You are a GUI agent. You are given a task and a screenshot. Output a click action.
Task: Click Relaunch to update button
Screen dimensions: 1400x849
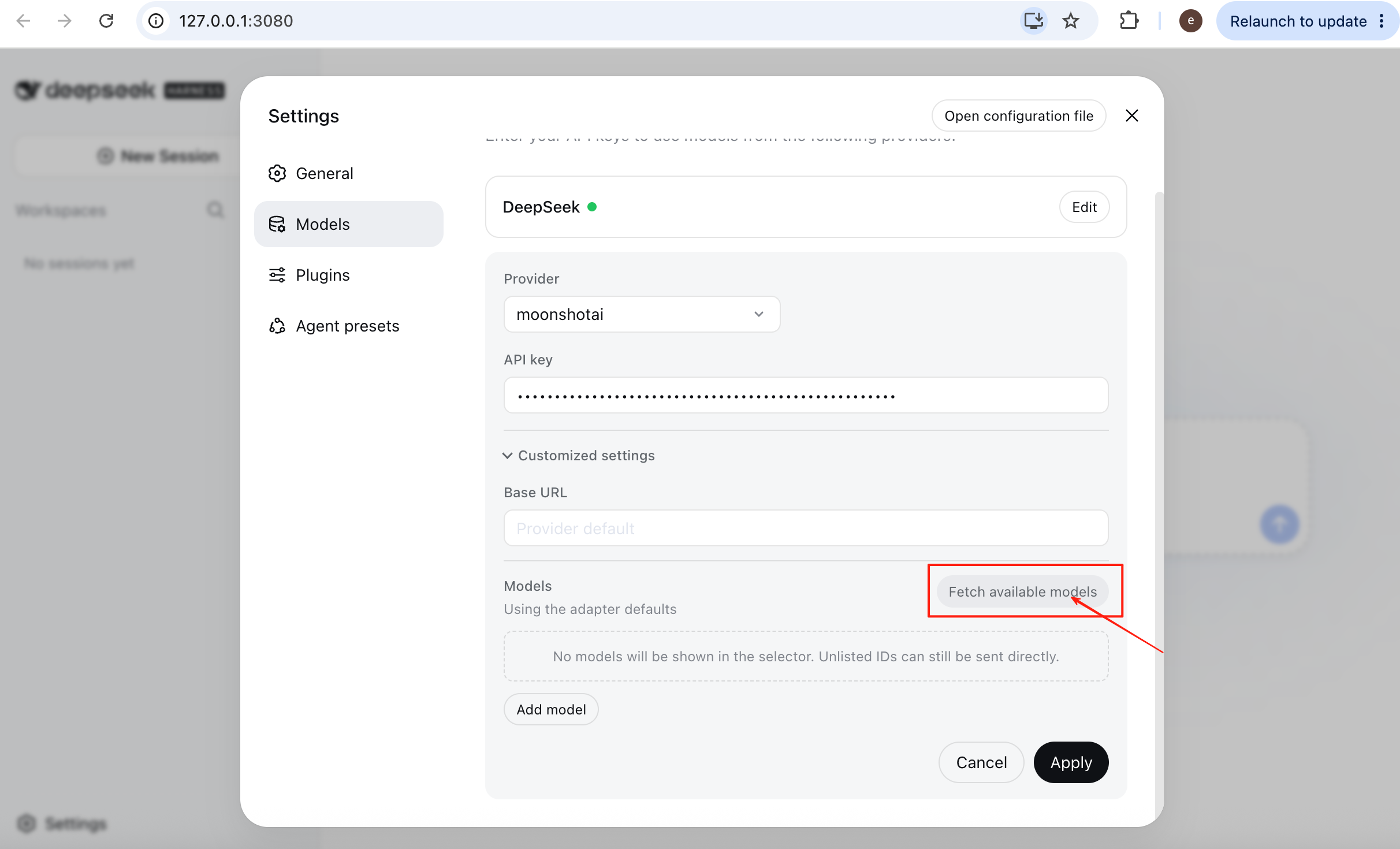(x=1298, y=21)
